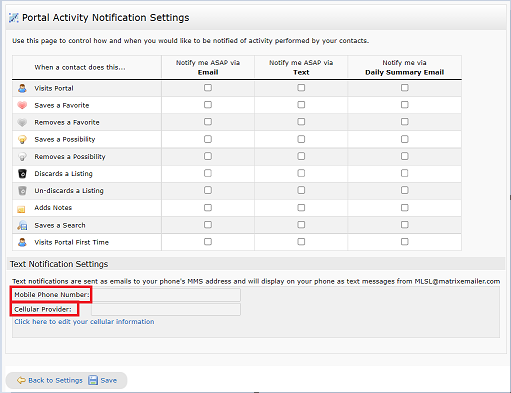Click the black trash Discards a Listing icon
The width and height of the screenshot is (511, 393).
pos(22,174)
